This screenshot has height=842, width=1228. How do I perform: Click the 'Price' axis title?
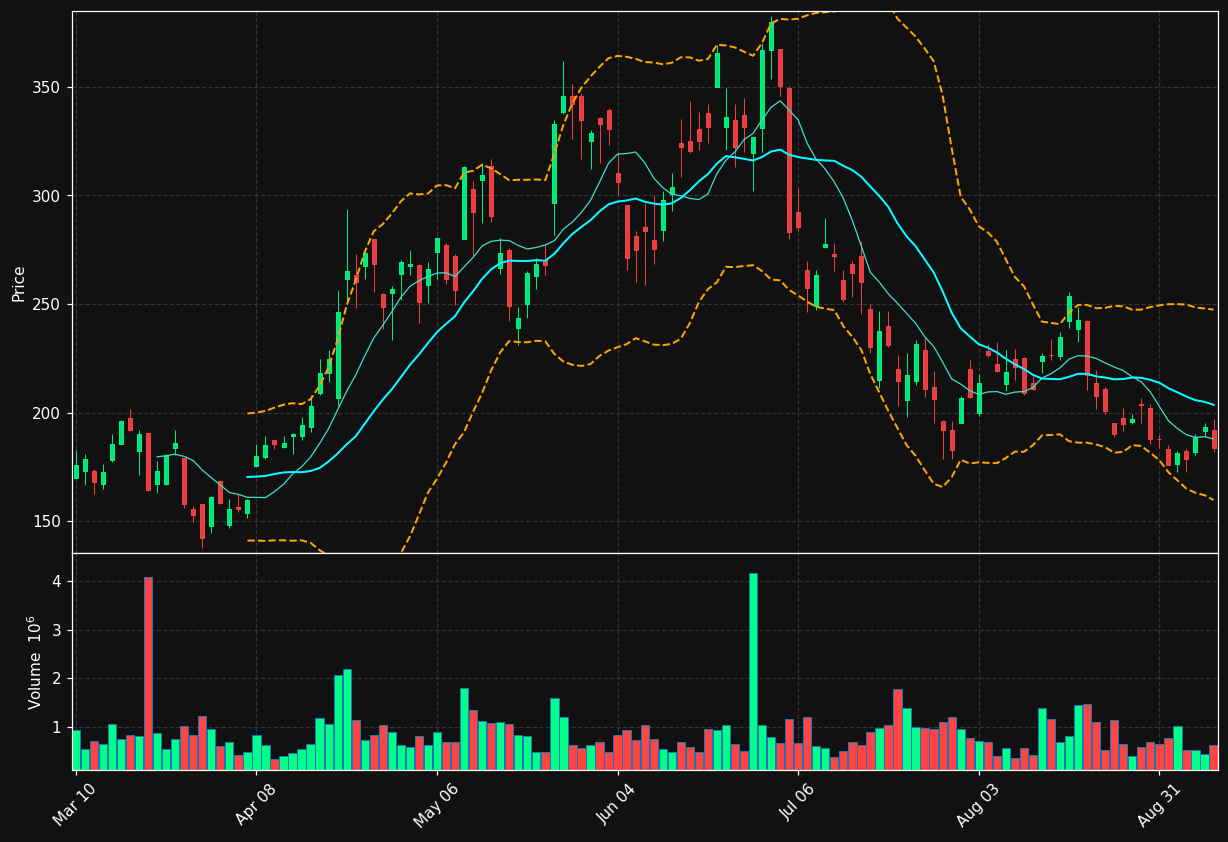(19, 283)
